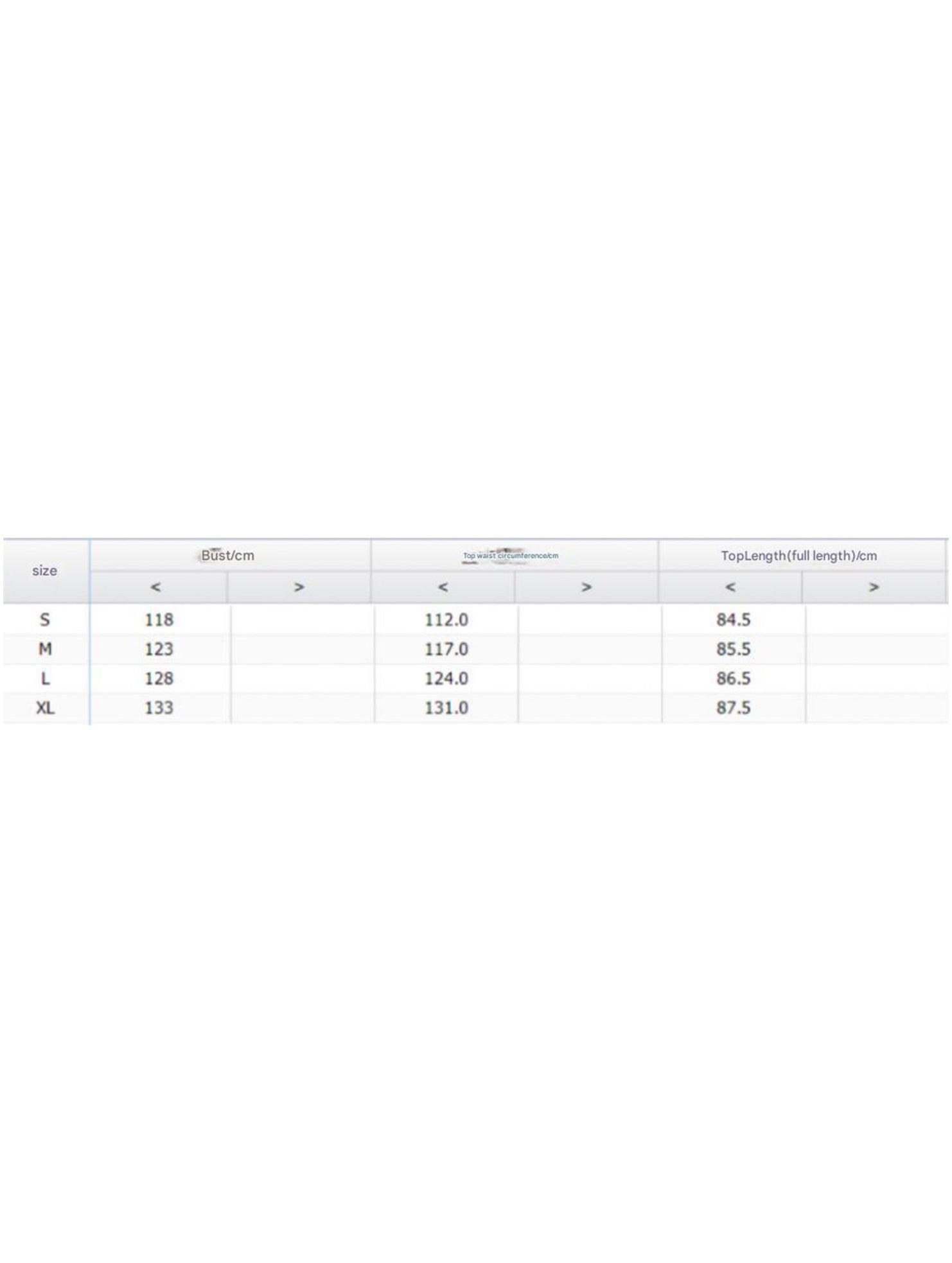Click the bust value 133 cell
This screenshot has height=1263, width=952.
pos(159,708)
